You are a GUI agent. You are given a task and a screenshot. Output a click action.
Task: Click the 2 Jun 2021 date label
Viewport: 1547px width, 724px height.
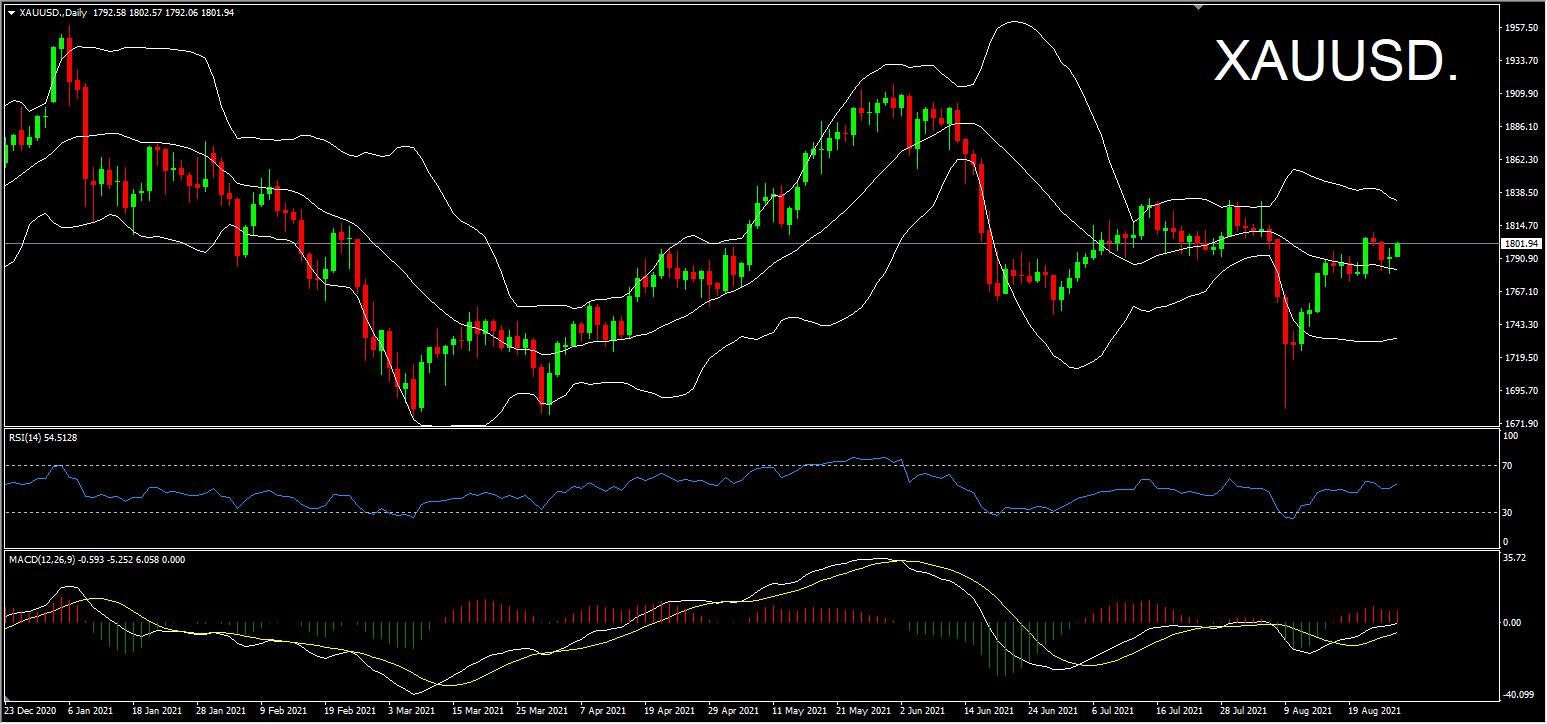click(923, 711)
